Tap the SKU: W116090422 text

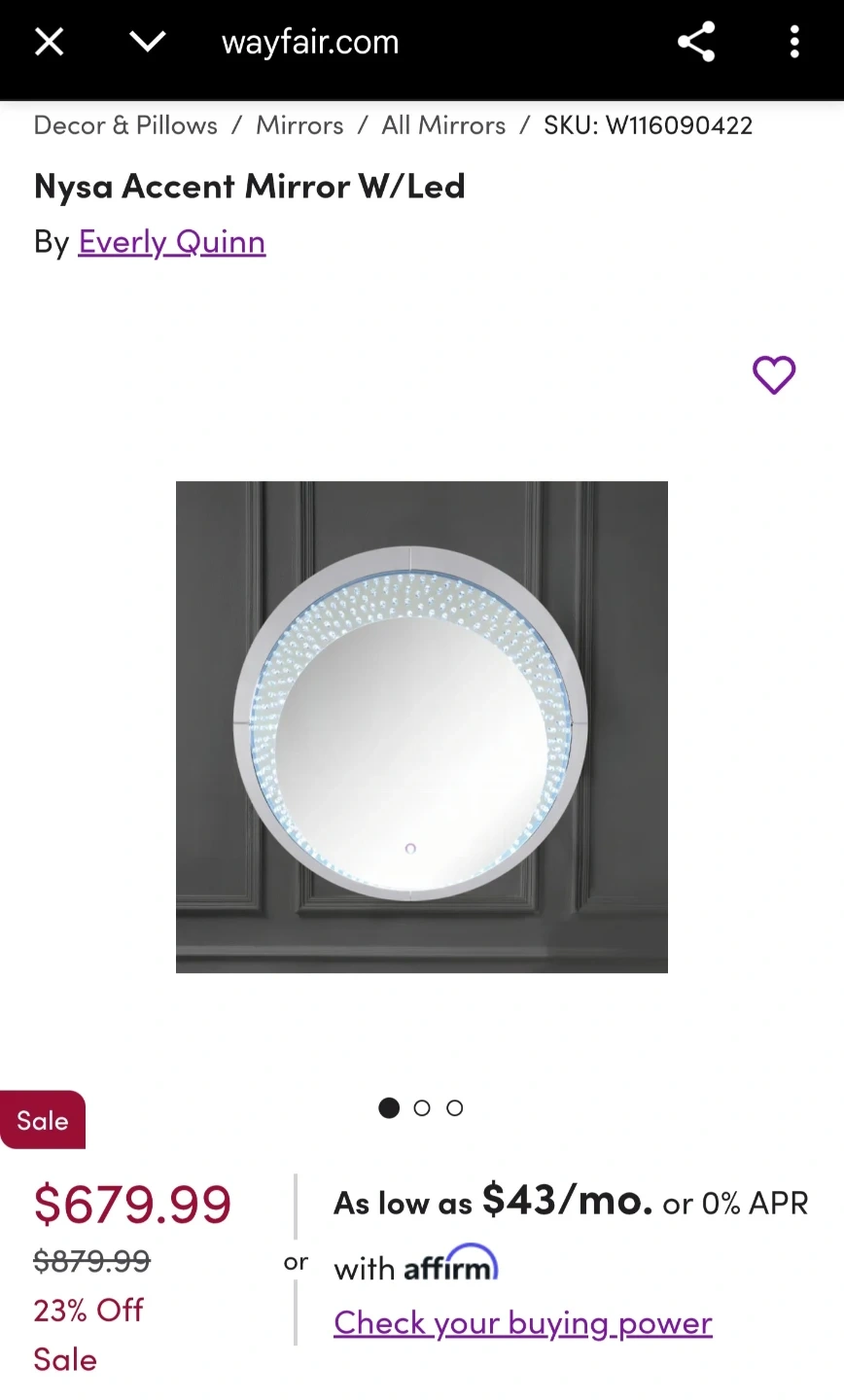click(x=649, y=125)
